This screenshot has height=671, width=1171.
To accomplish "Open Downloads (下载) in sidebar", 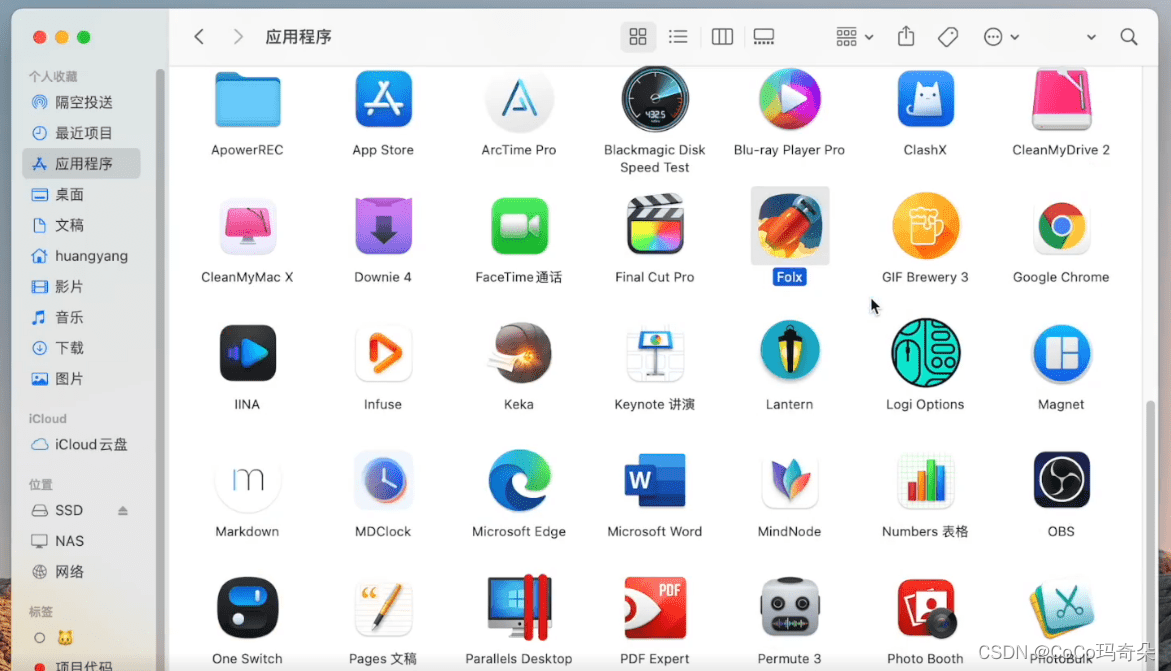I will (81, 347).
